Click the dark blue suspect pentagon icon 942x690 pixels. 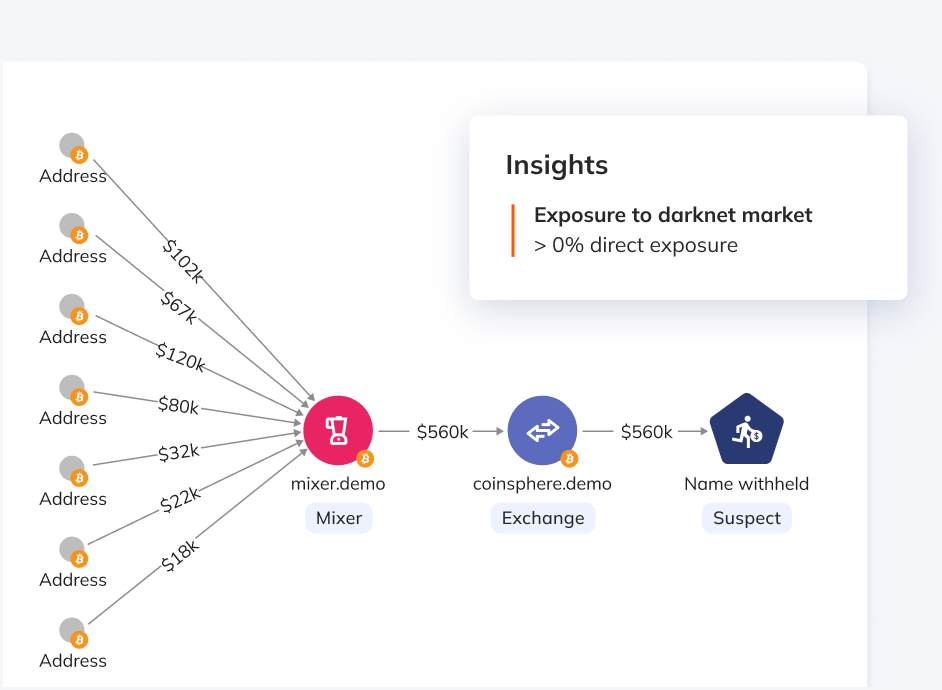[746, 432]
